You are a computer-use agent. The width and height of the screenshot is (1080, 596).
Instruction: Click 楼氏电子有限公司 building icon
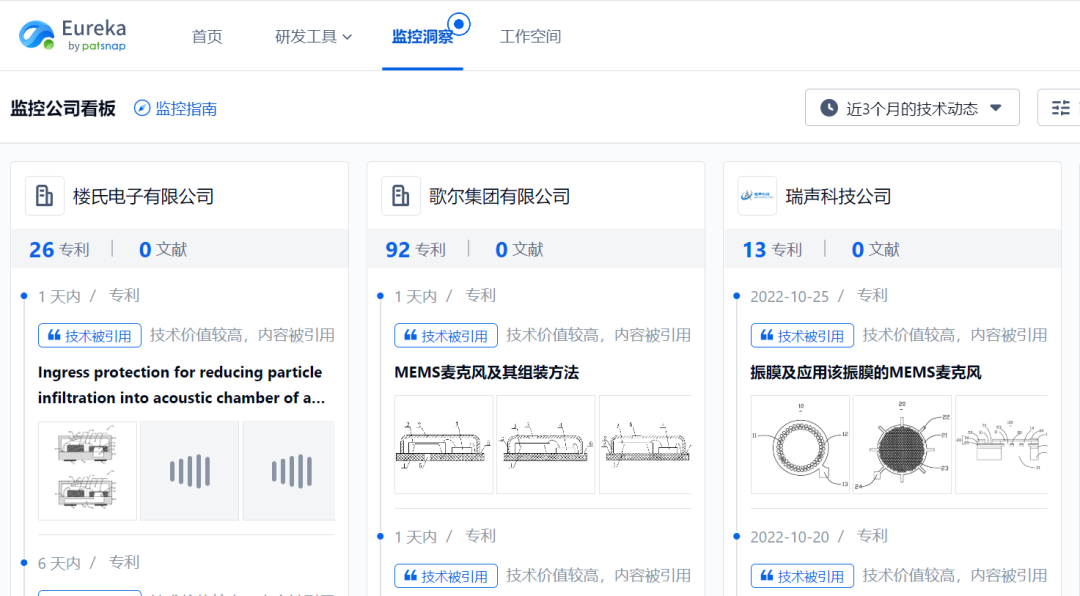[x=44, y=196]
